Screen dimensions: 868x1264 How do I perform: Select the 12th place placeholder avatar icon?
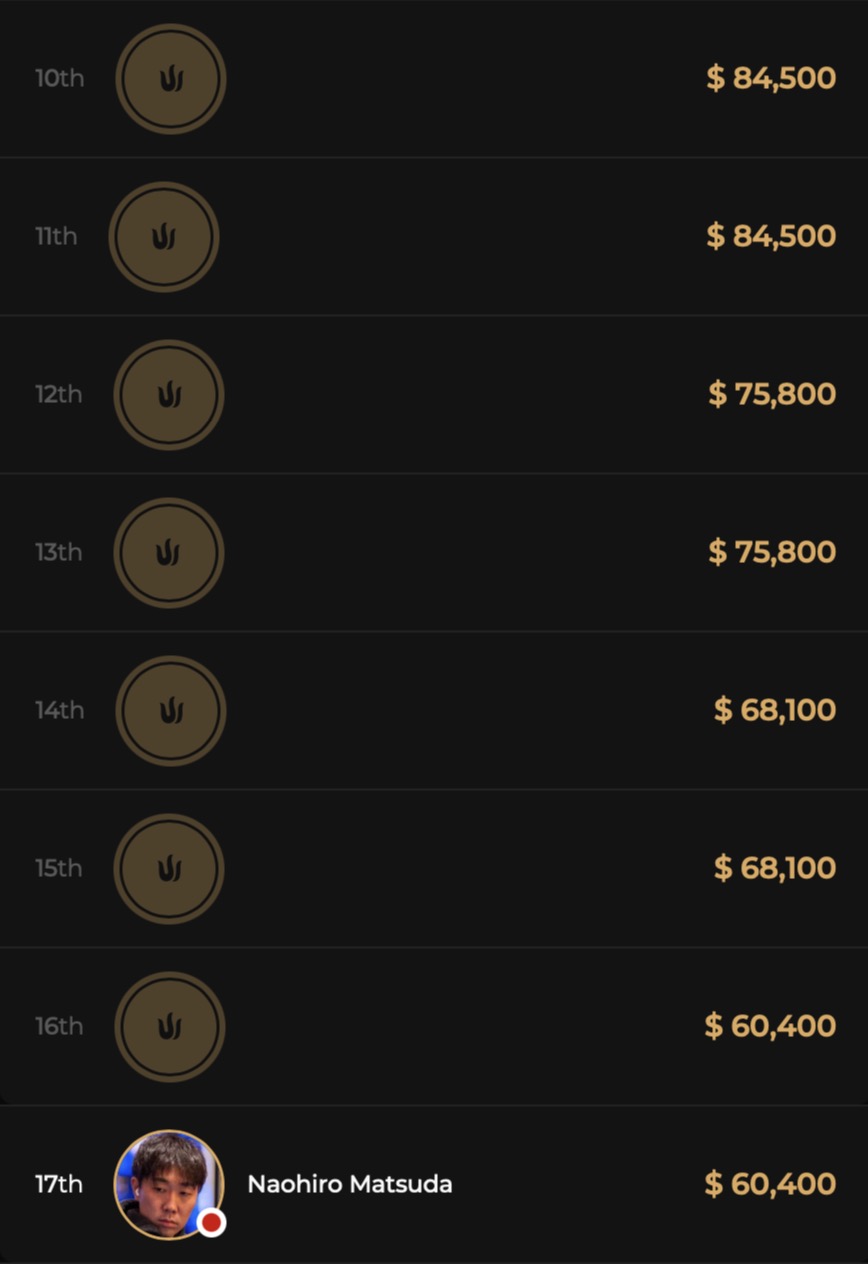coord(169,395)
